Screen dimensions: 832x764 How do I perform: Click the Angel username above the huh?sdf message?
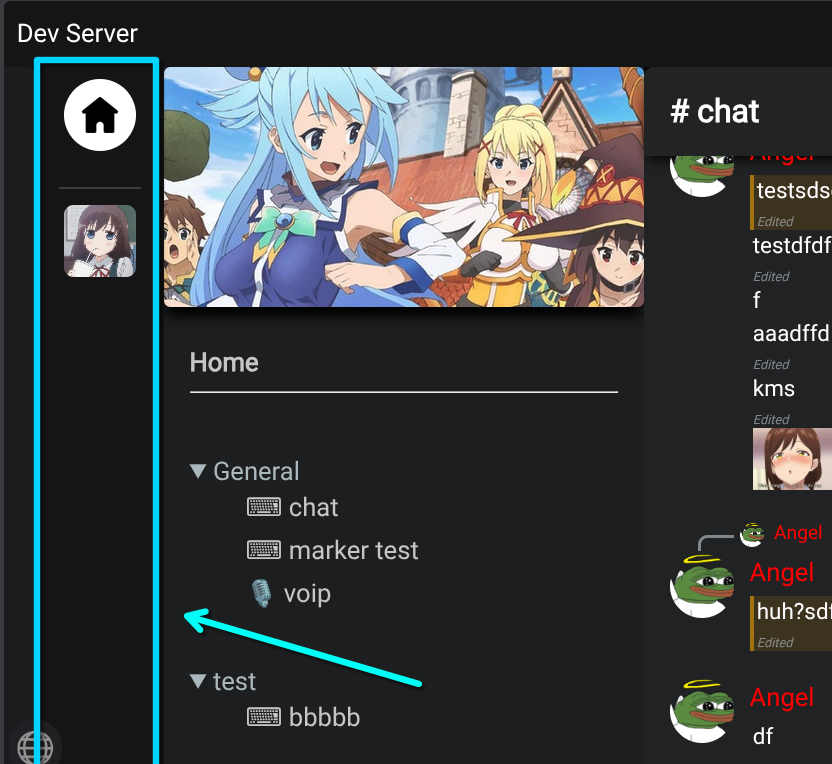coord(782,572)
